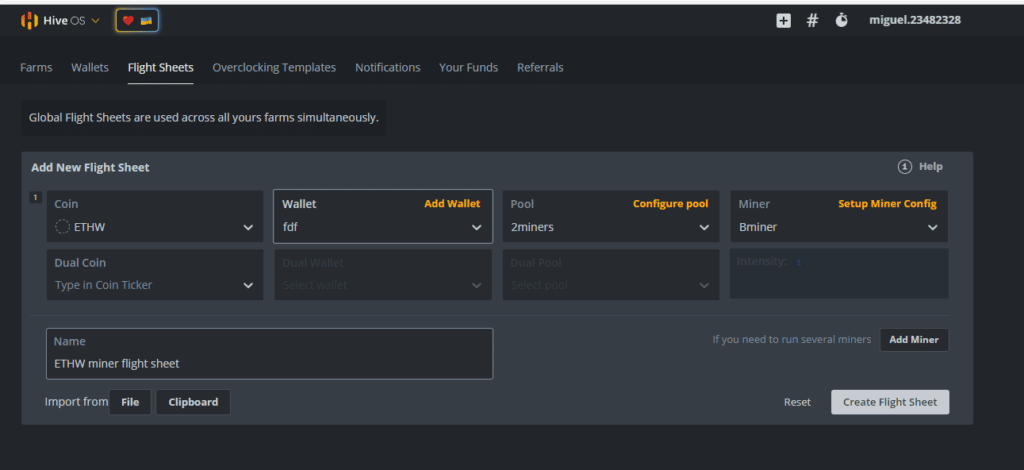Click the Configure pool link
The image size is (1024, 470).
670,204
